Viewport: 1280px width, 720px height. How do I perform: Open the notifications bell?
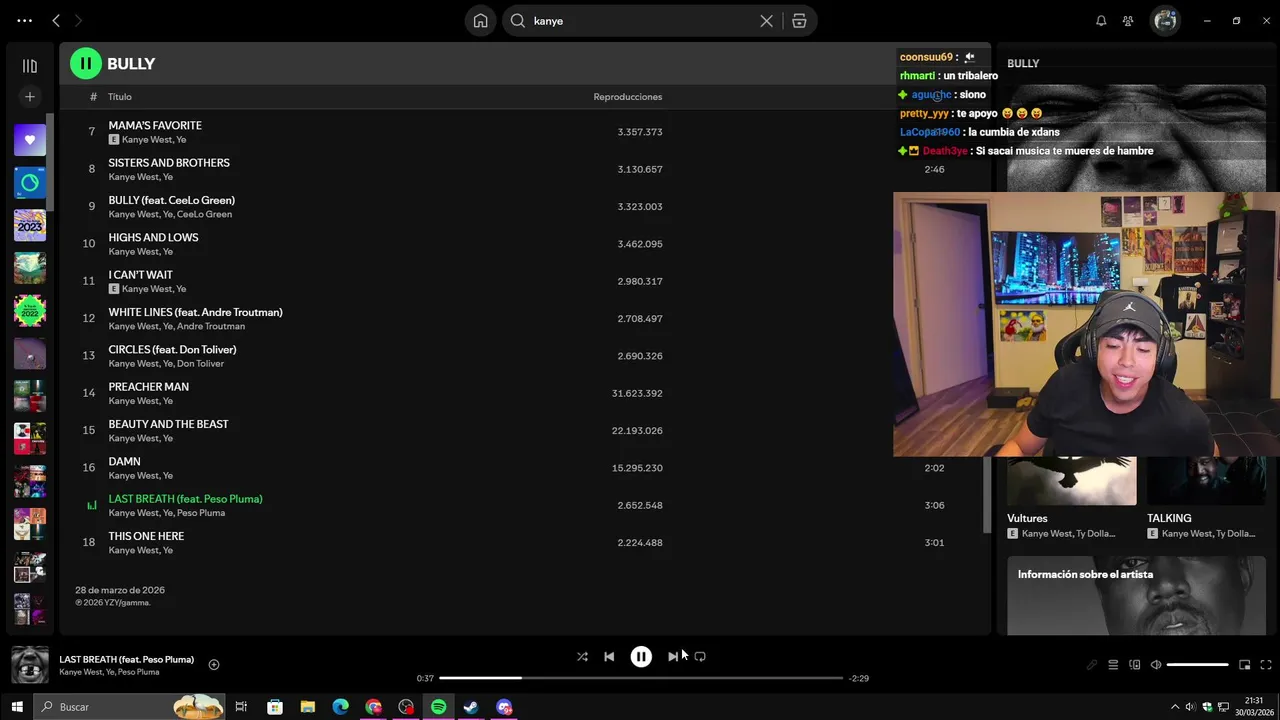click(x=1101, y=21)
